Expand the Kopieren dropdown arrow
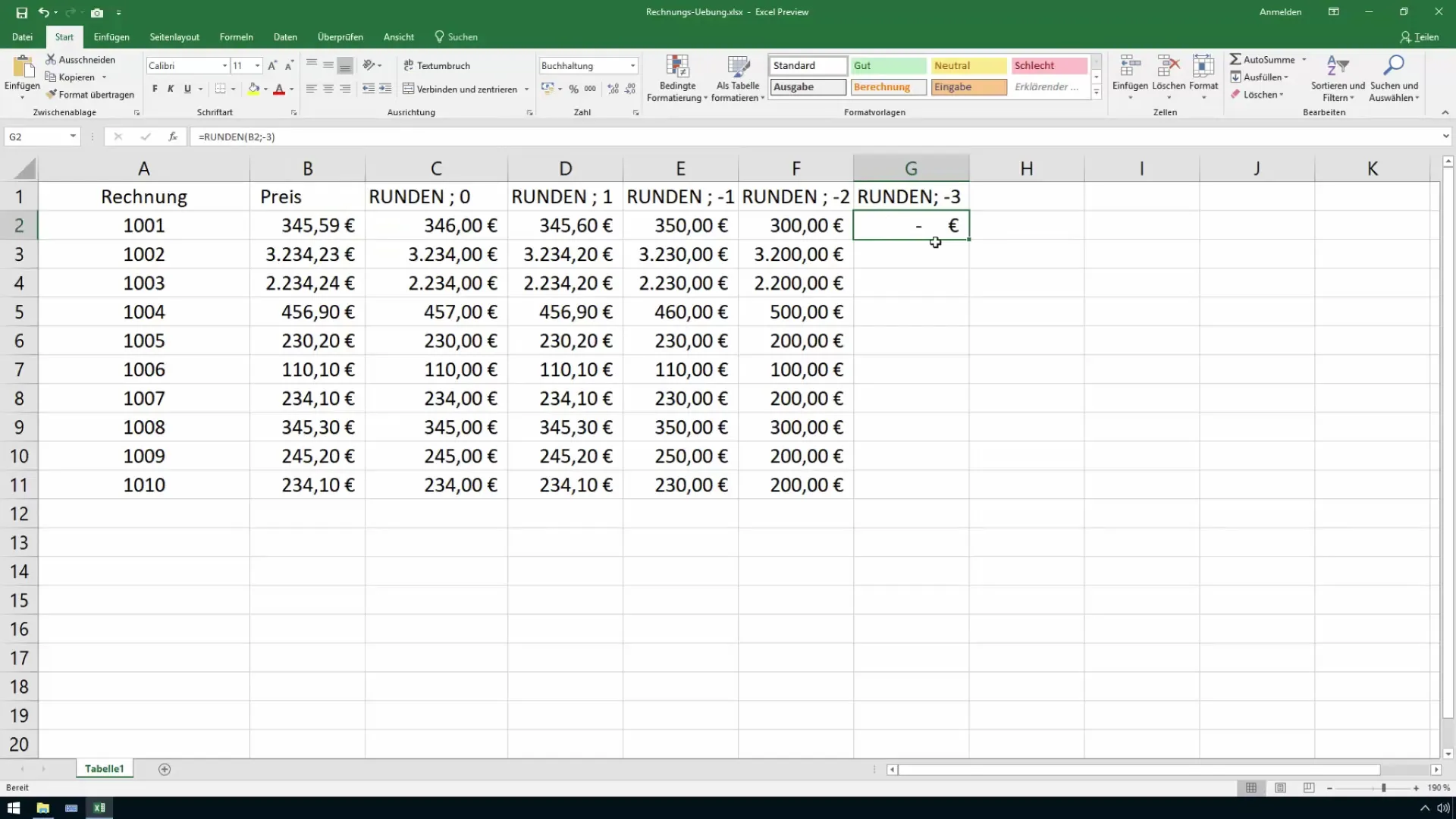1456x819 pixels. (104, 77)
